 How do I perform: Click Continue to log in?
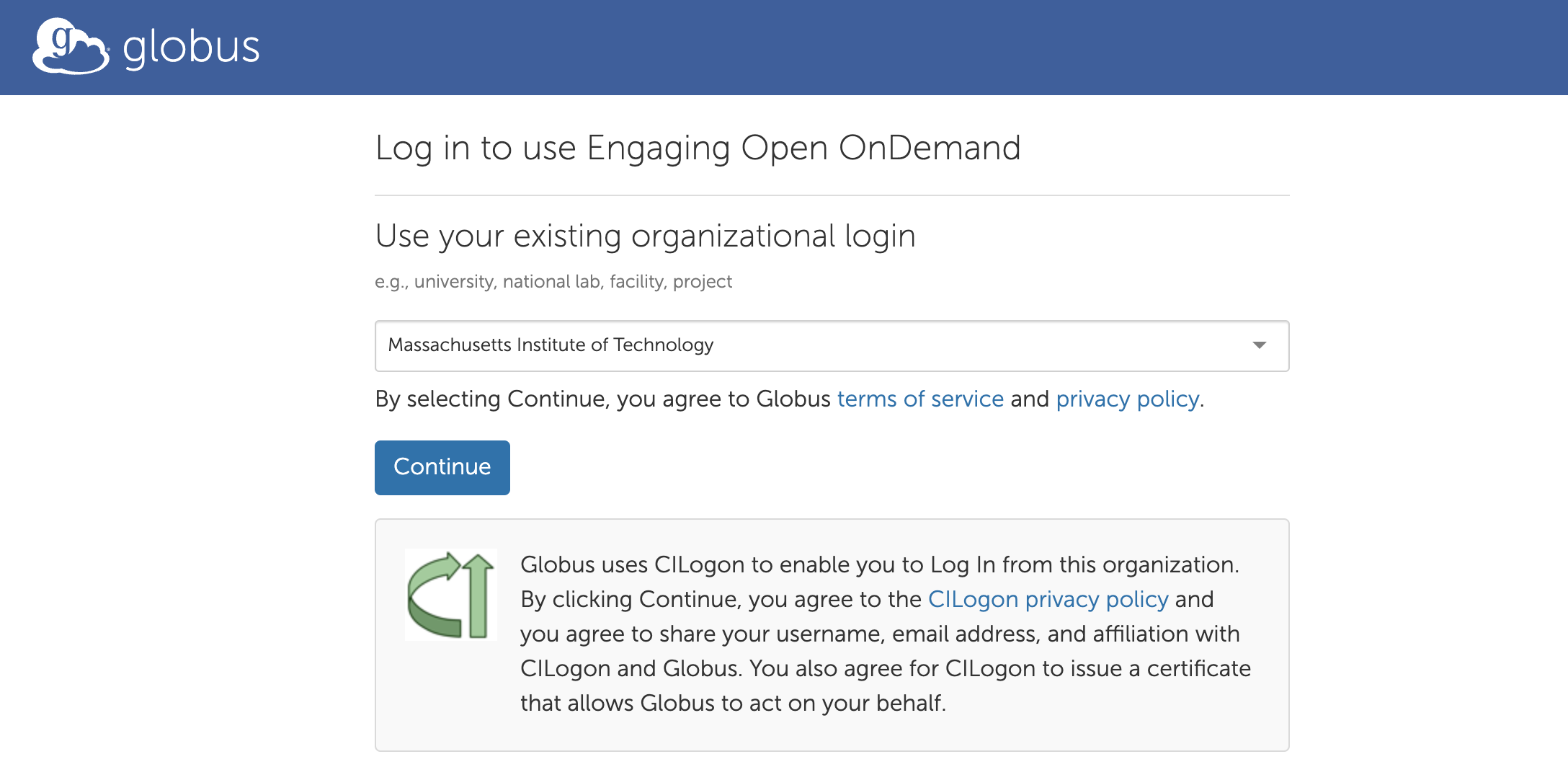pyautogui.click(x=442, y=467)
